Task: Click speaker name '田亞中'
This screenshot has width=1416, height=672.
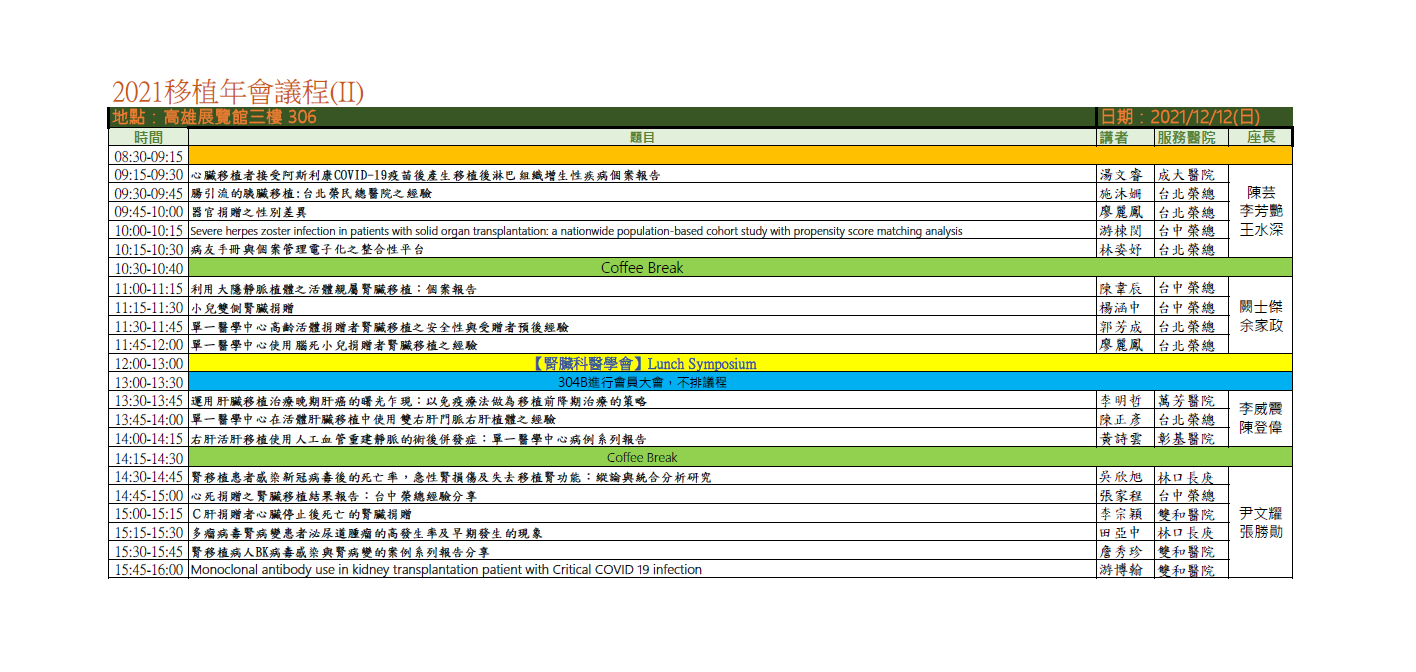Action: (1119, 533)
